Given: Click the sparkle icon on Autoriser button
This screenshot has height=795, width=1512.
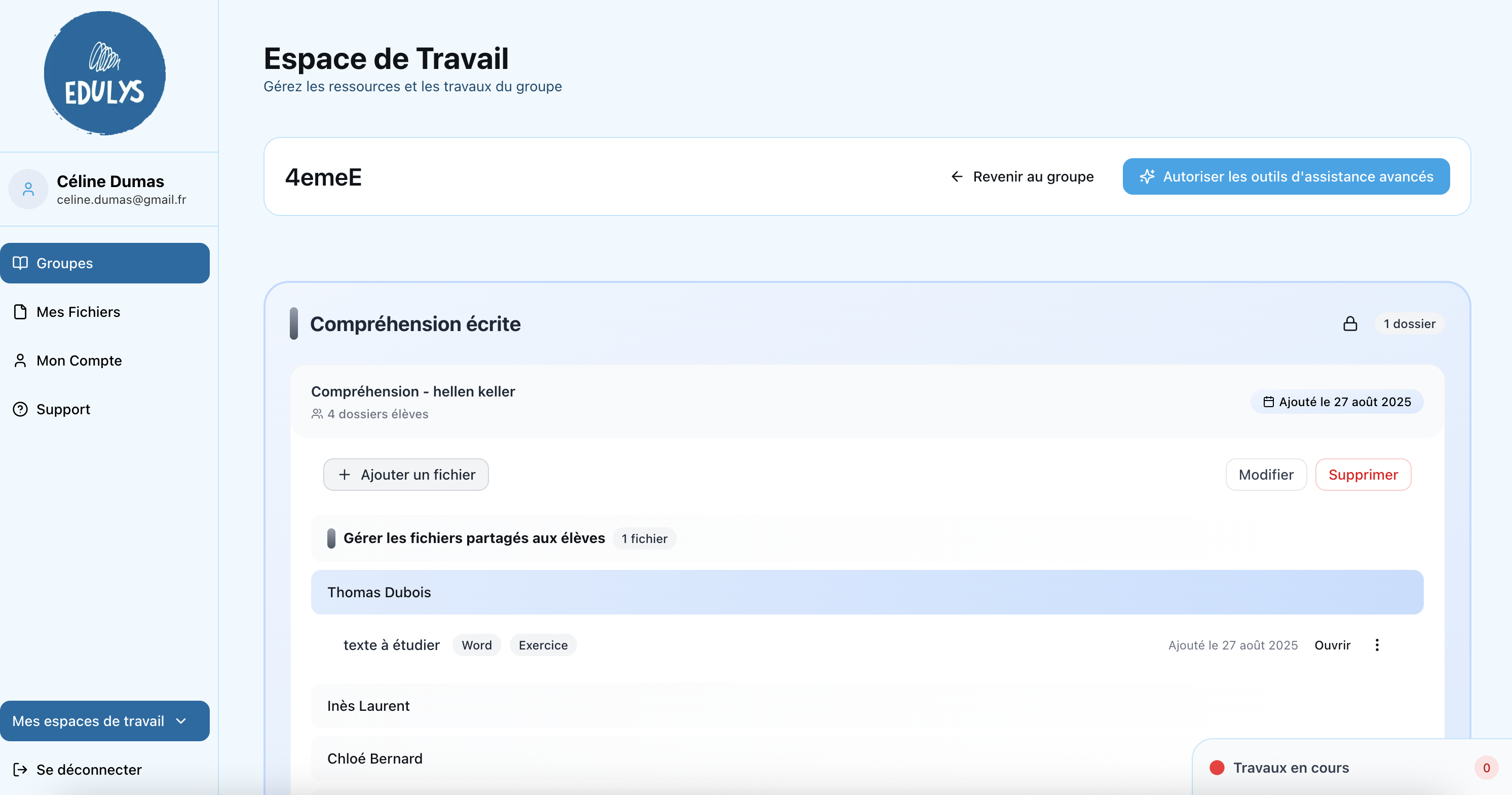Looking at the screenshot, I should click(x=1147, y=177).
